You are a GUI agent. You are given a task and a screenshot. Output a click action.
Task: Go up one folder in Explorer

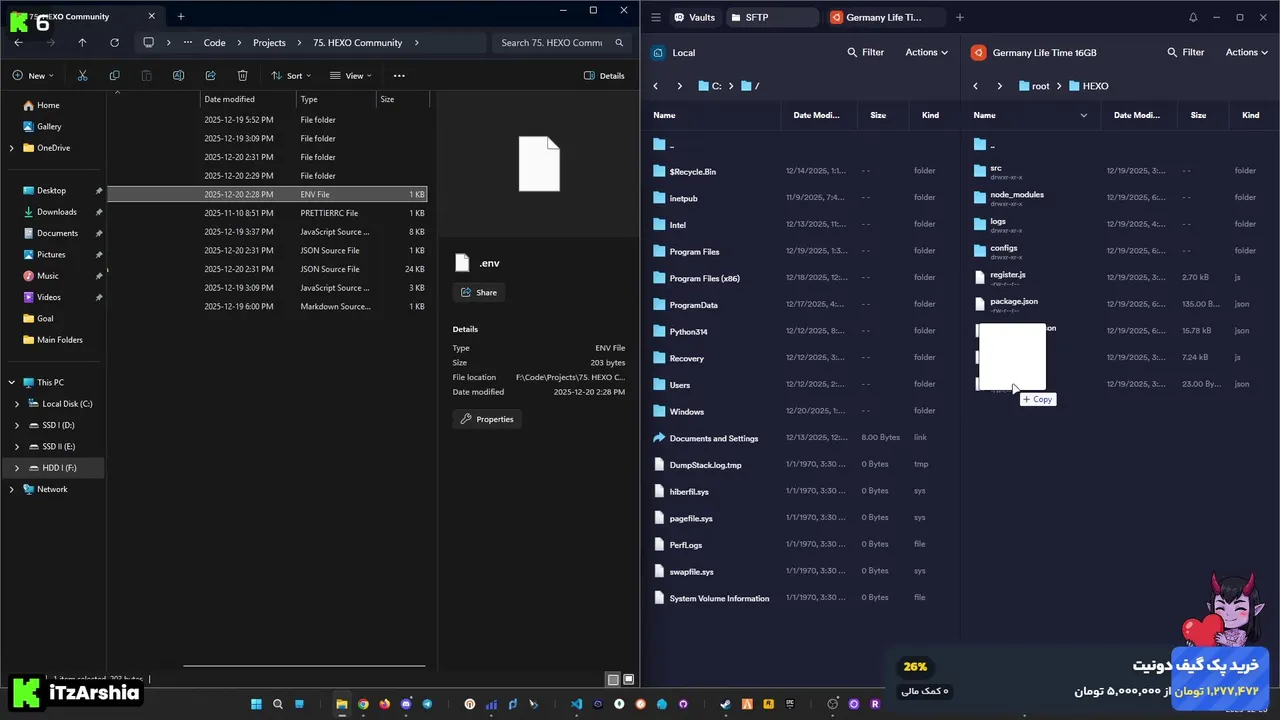click(x=82, y=43)
